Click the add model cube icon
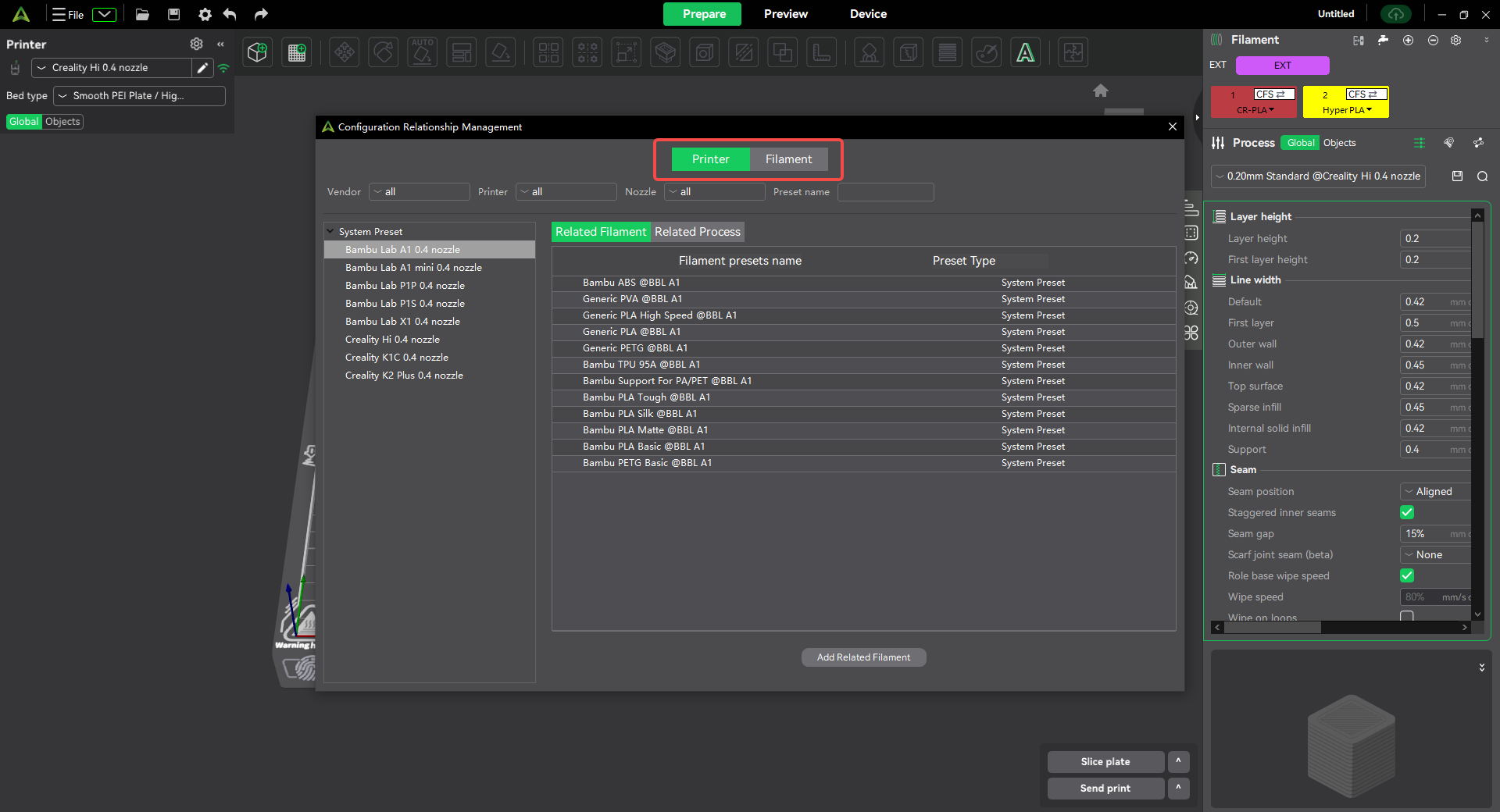Image resolution: width=1500 pixels, height=812 pixels. pos(258,52)
